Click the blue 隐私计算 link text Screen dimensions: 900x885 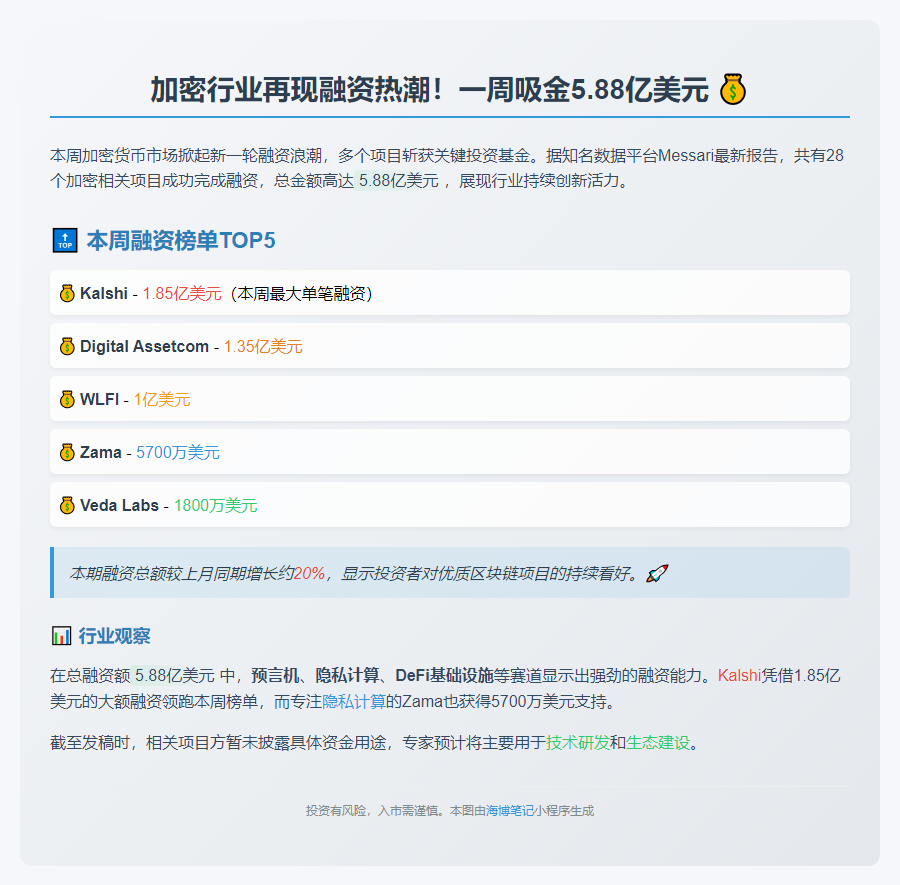click(x=354, y=701)
